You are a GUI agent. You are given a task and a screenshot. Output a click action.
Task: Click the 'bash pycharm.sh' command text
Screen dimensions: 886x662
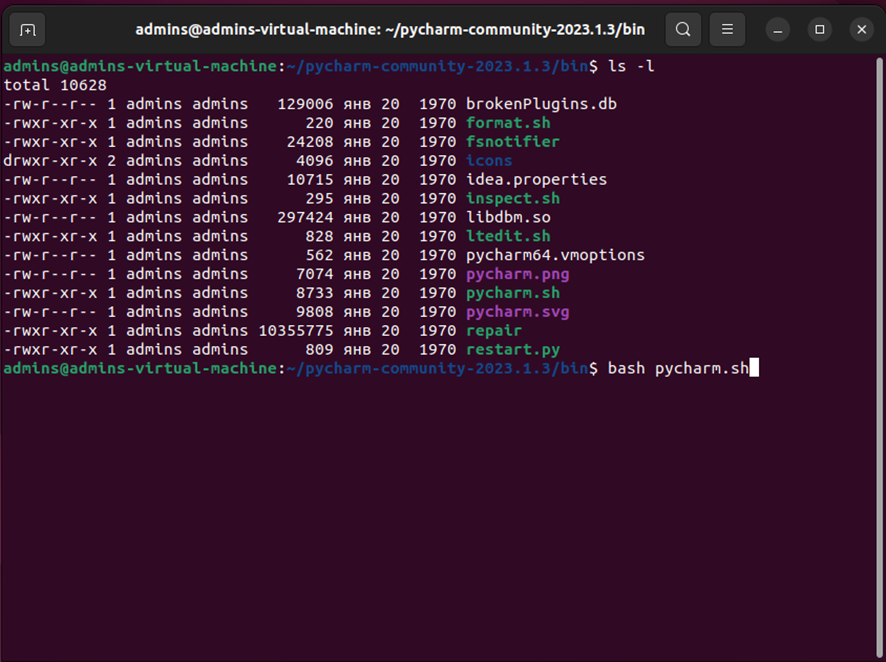pos(678,368)
